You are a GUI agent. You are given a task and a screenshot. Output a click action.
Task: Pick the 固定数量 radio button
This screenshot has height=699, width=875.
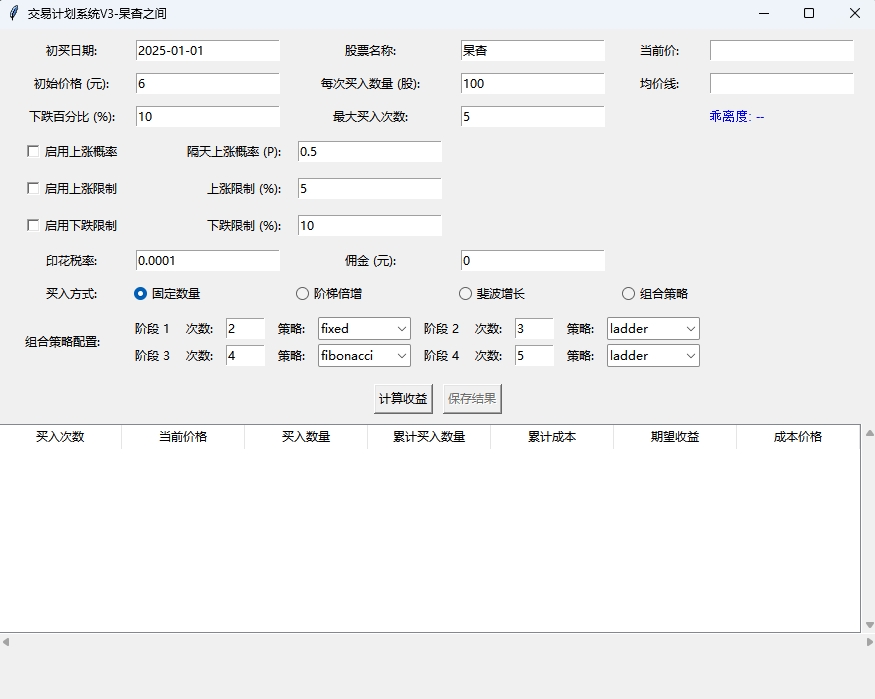point(141,294)
